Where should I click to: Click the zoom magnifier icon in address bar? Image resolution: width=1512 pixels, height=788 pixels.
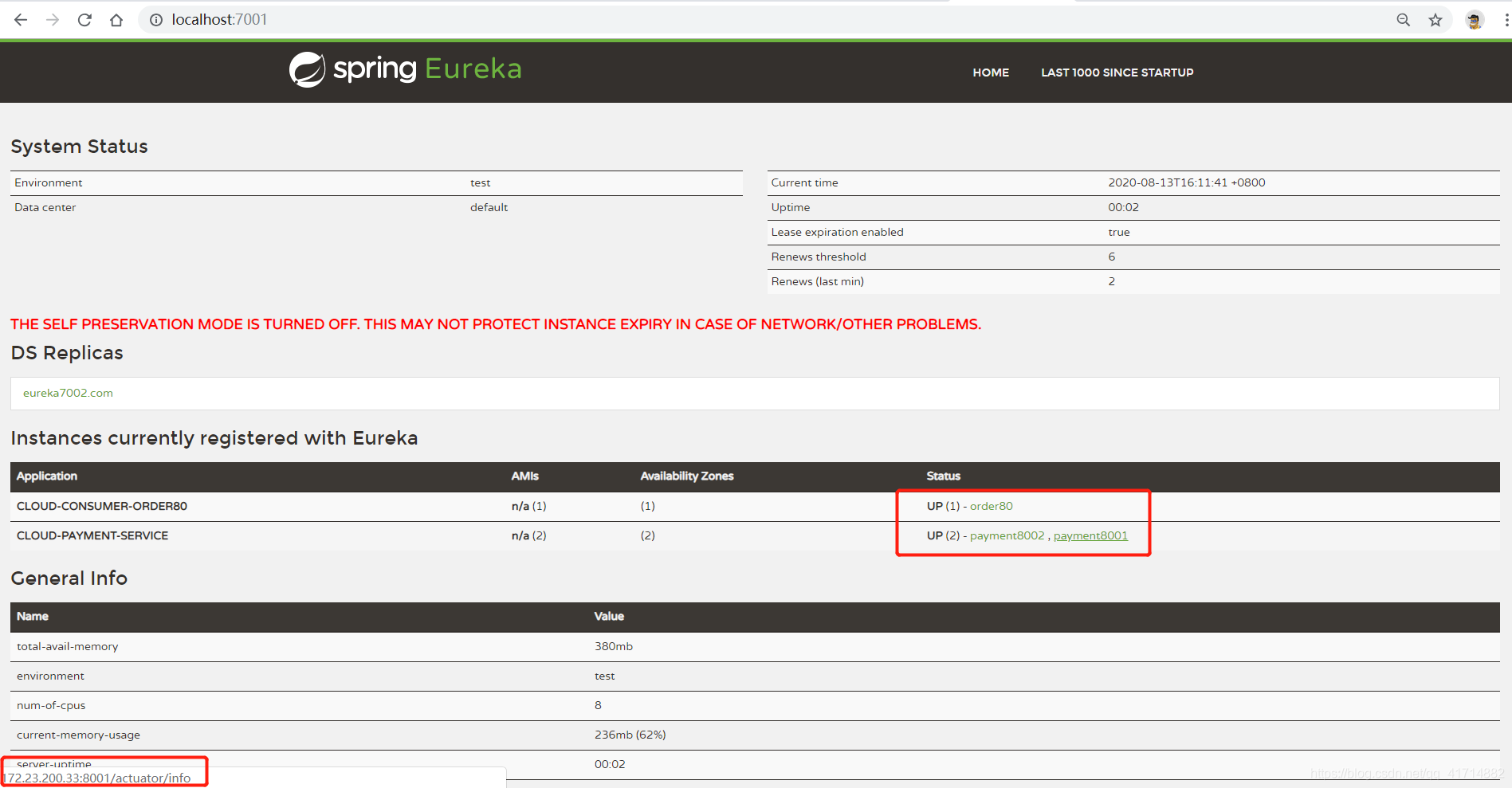(1404, 20)
